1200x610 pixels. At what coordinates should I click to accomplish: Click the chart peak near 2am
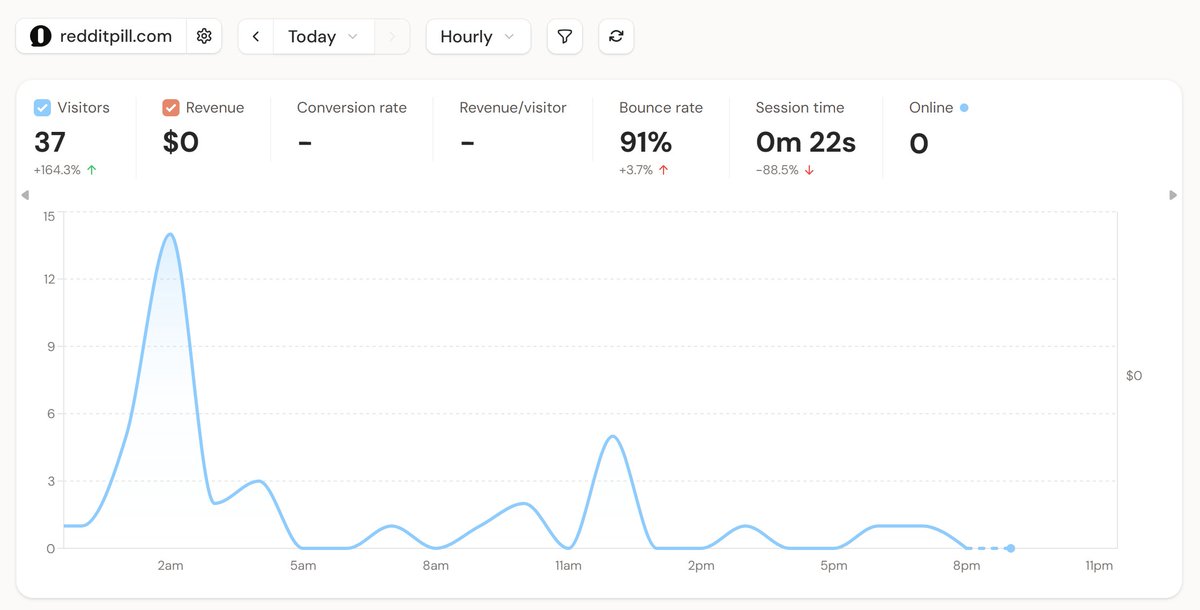click(x=170, y=234)
